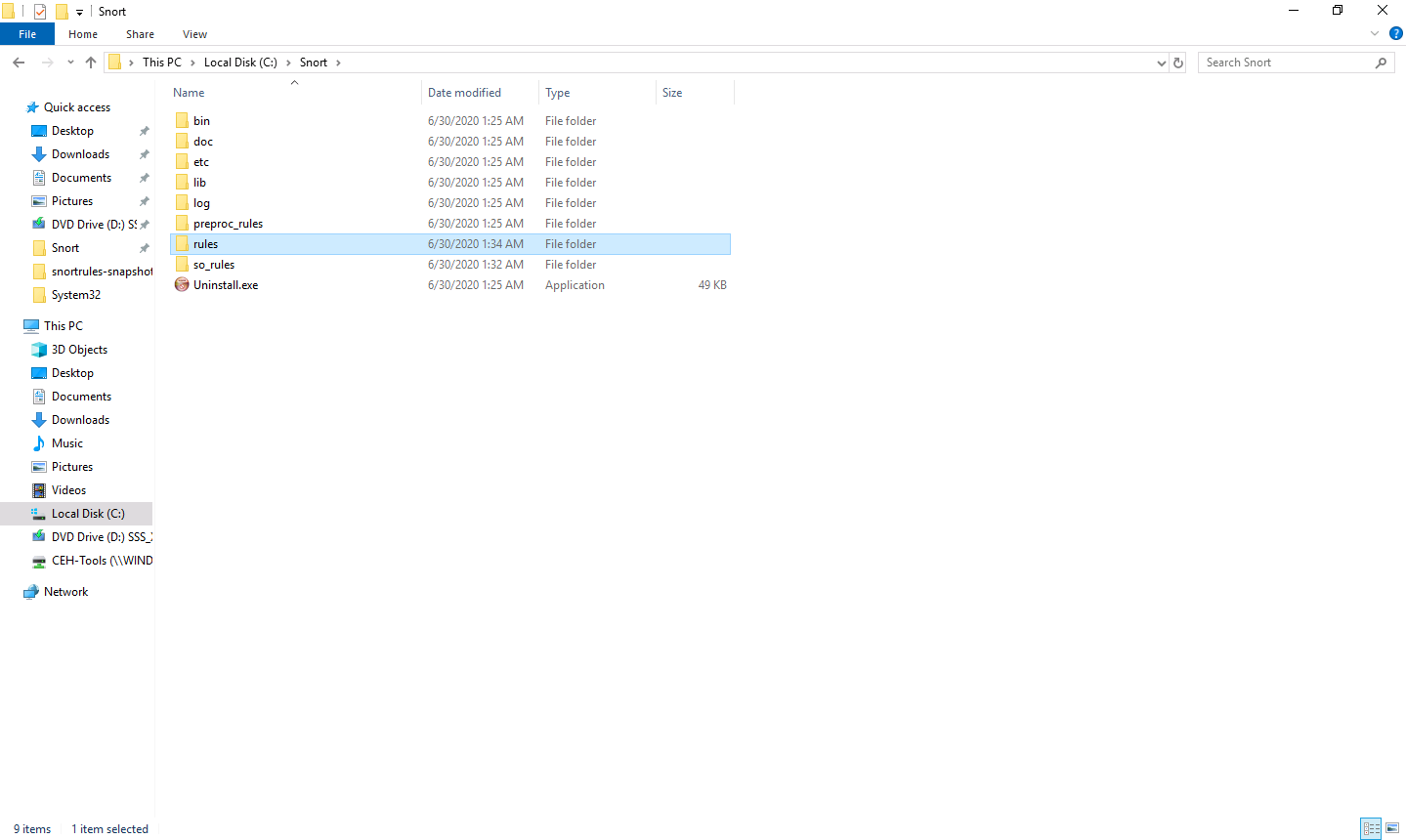The image size is (1406, 840).
Task: Select the lib folder icon
Action: (182, 183)
